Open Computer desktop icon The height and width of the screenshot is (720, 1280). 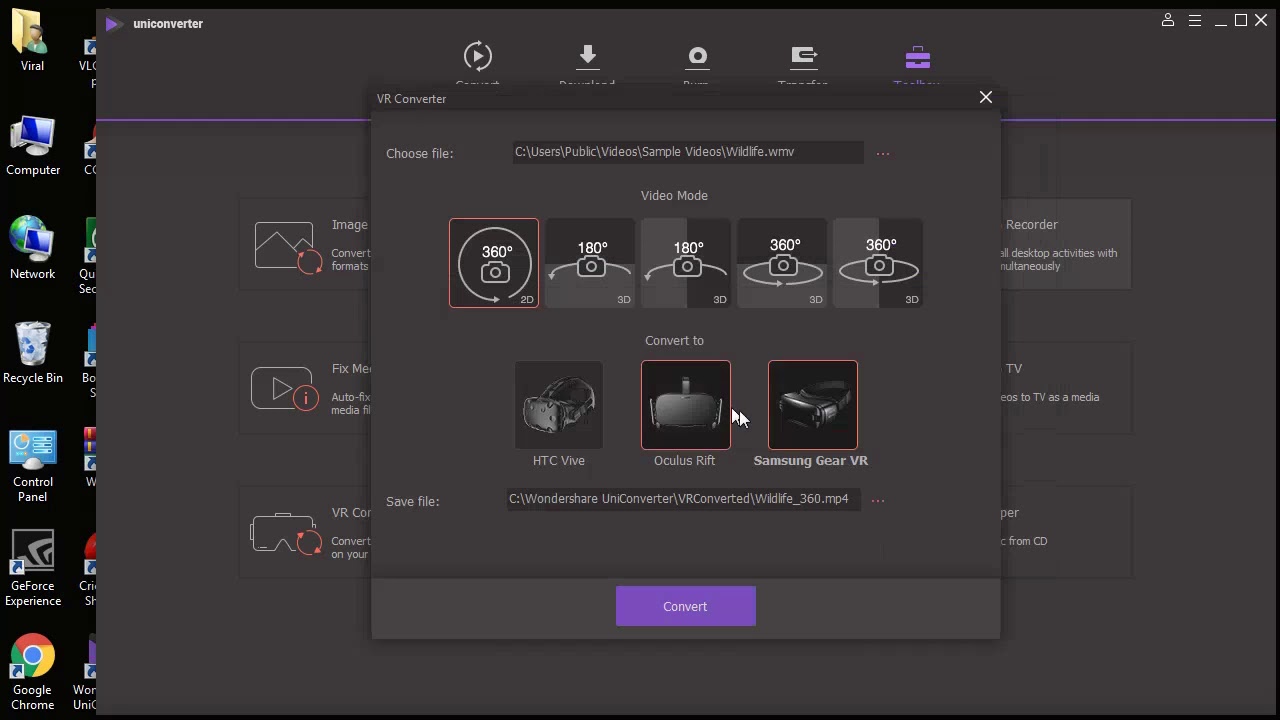33,146
